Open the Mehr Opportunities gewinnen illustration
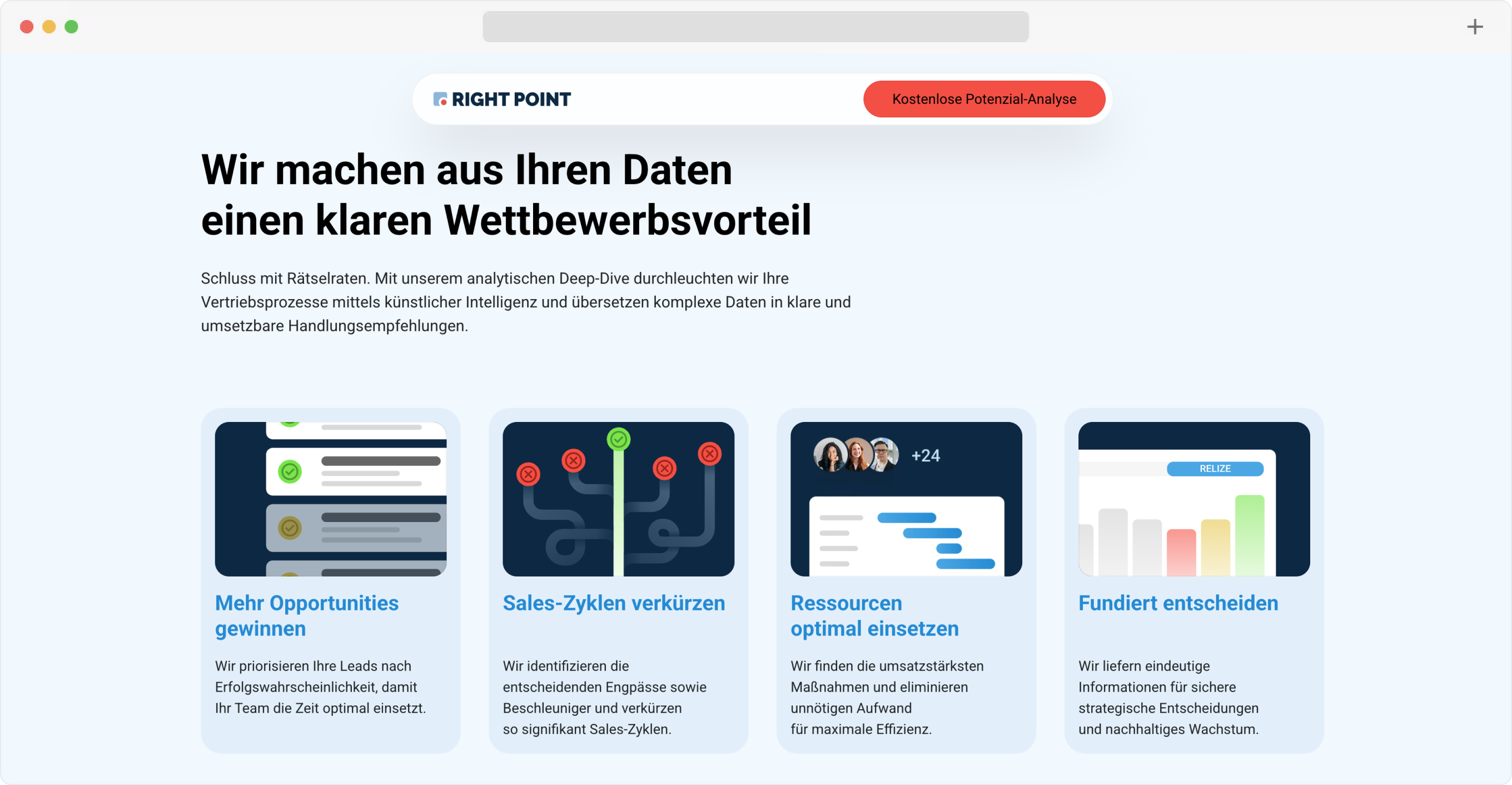Viewport: 1512px width, 785px height. [330, 499]
